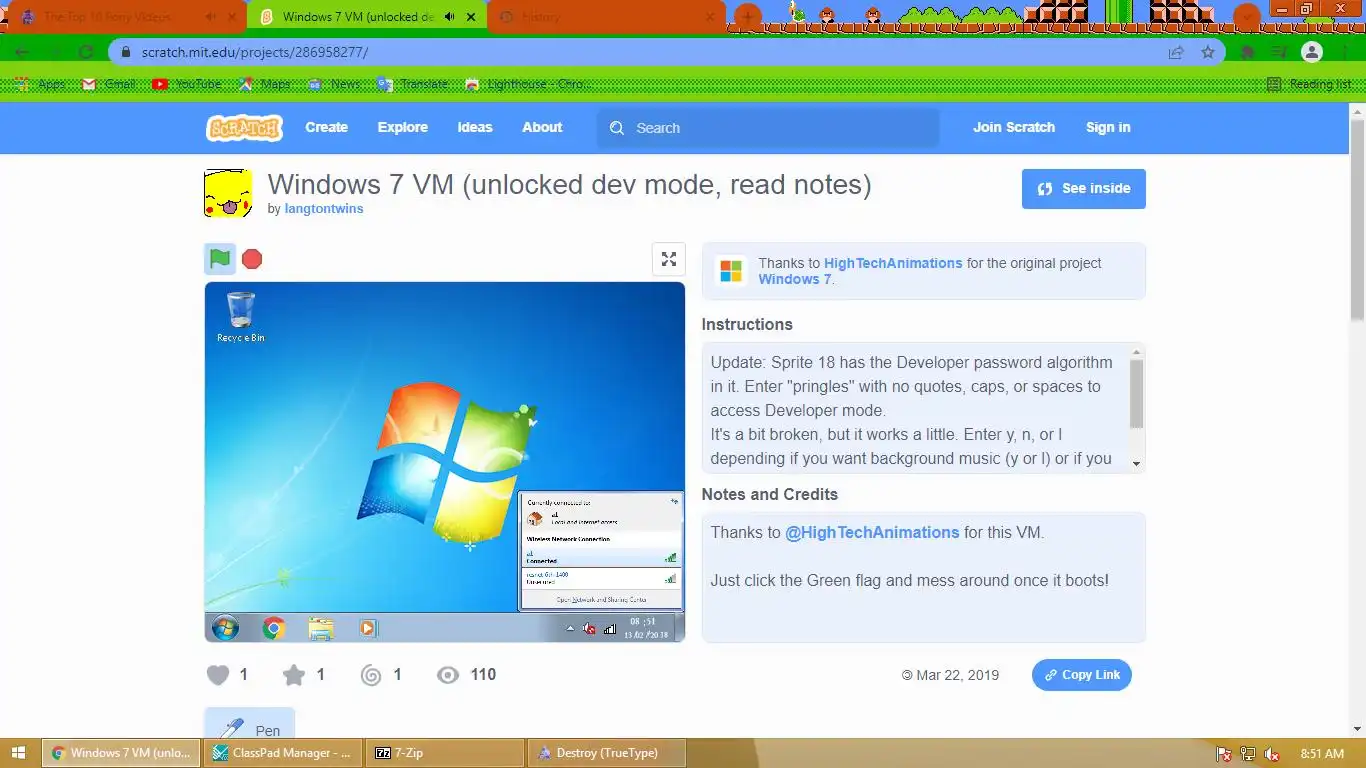Reload the current page
This screenshot has height=768, width=1366.
pyautogui.click(x=86, y=52)
